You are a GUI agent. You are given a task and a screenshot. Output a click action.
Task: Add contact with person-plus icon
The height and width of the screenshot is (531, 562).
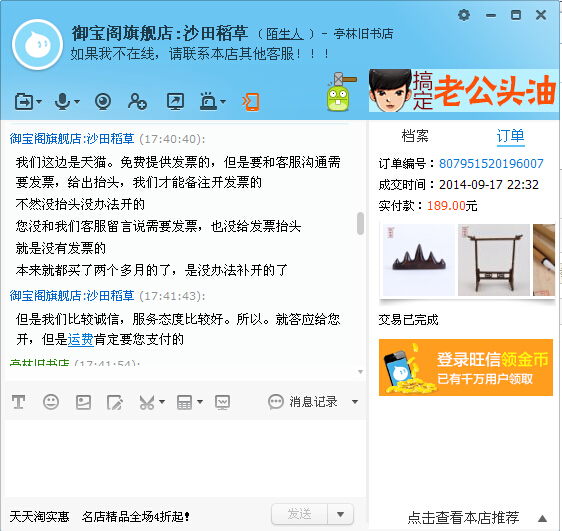(137, 102)
